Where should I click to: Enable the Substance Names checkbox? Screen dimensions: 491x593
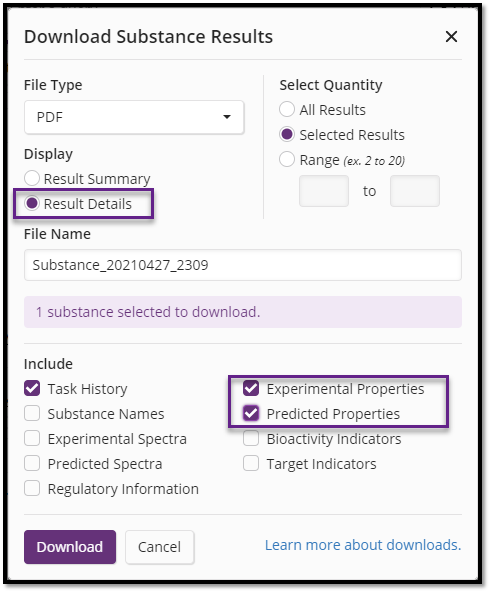[32, 413]
